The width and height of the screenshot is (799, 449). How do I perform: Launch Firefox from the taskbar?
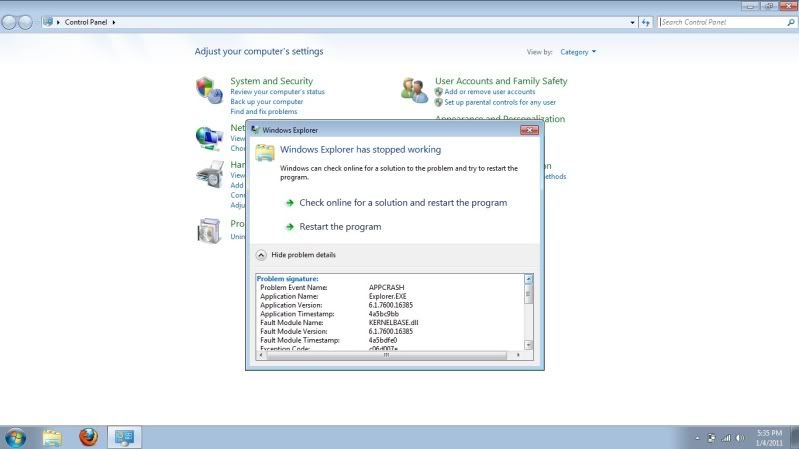pos(88,437)
